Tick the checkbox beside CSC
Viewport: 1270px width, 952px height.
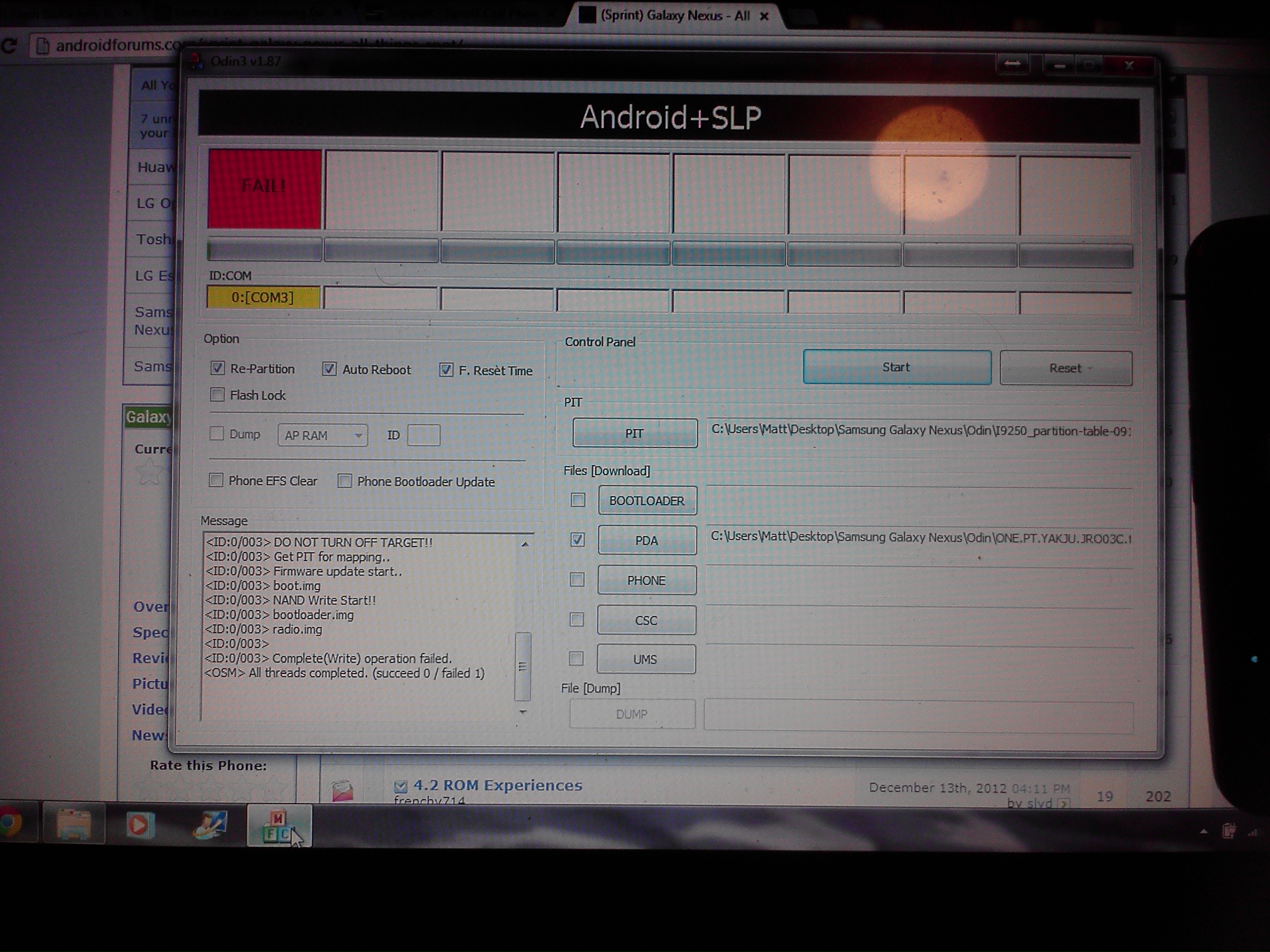coord(576,619)
